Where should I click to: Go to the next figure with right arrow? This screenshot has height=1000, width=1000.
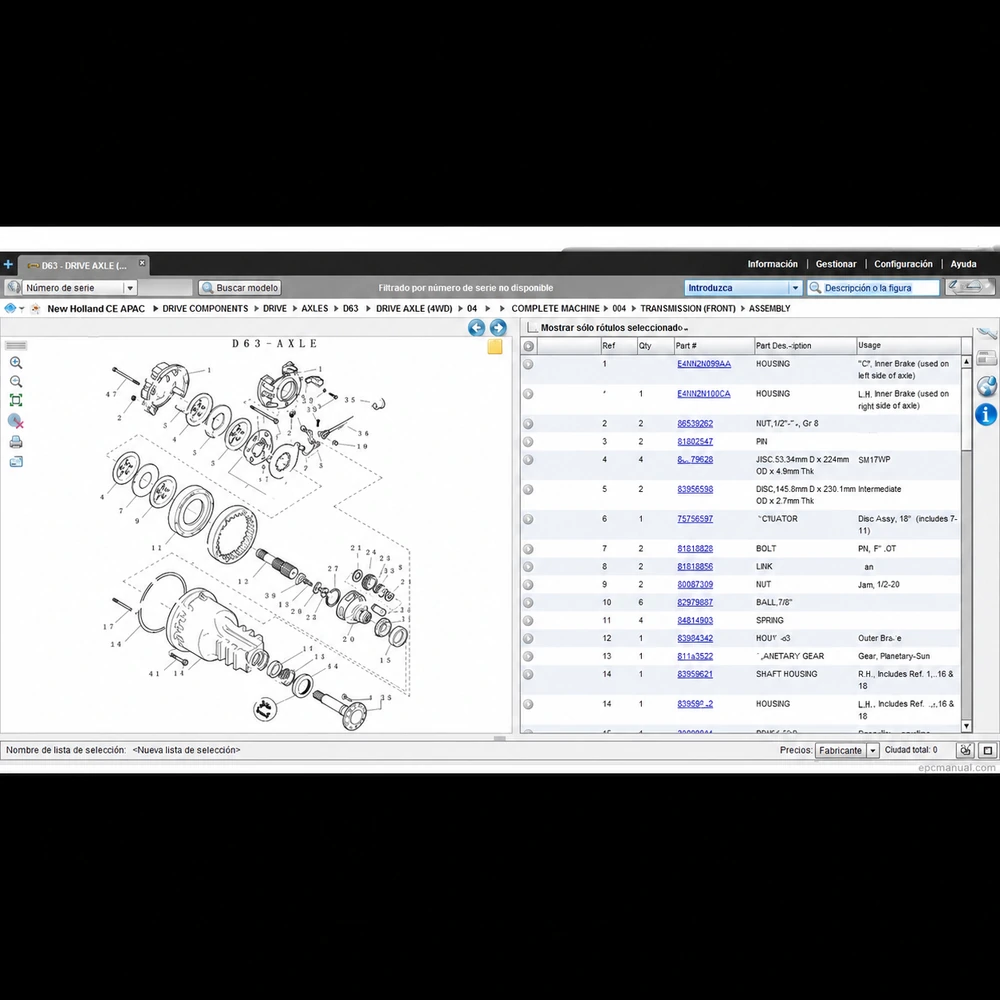tap(498, 328)
